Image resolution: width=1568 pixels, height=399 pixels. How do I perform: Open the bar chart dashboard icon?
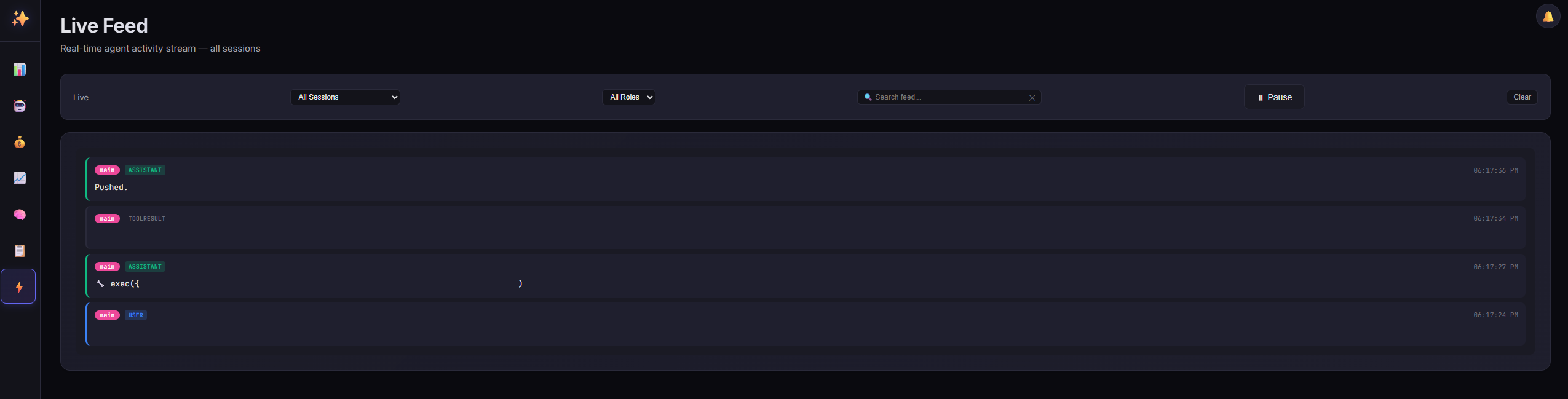(20, 69)
